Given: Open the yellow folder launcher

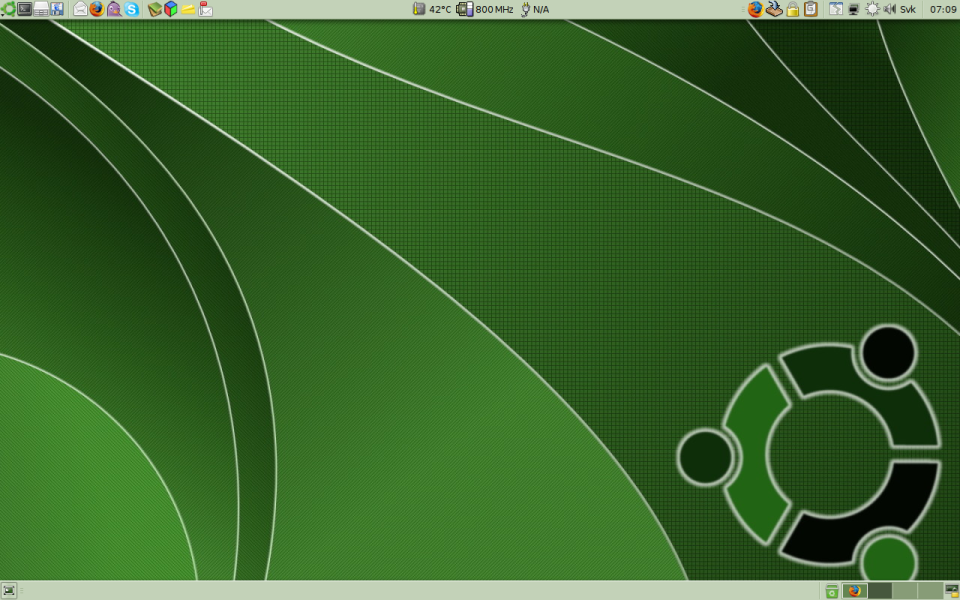Looking at the screenshot, I should click(188, 9).
